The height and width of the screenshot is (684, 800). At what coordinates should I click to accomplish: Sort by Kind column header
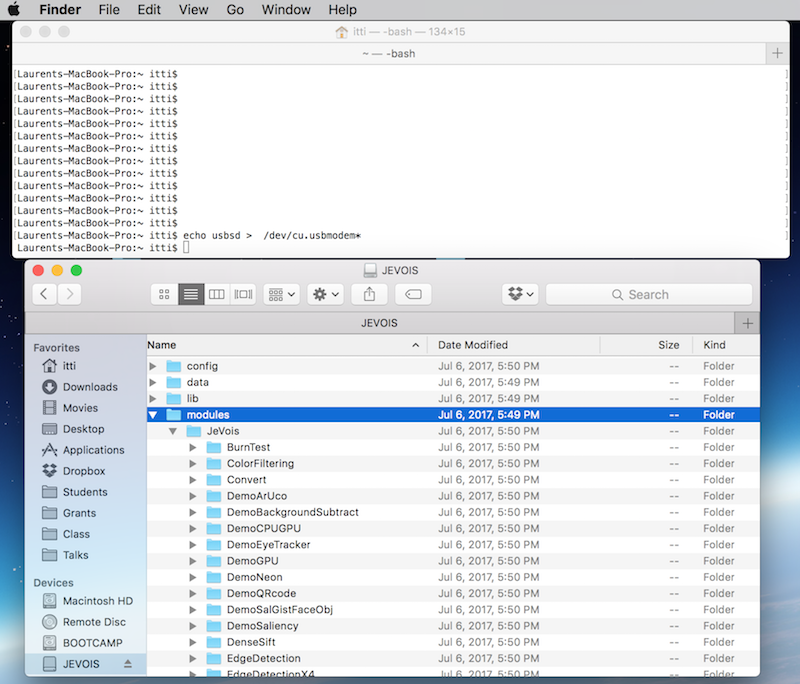tap(726, 345)
